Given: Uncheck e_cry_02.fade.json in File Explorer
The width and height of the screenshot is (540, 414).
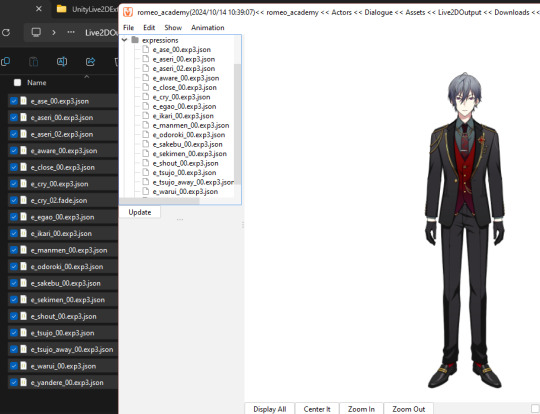Looking at the screenshot, I should click(x=14, y=200).
